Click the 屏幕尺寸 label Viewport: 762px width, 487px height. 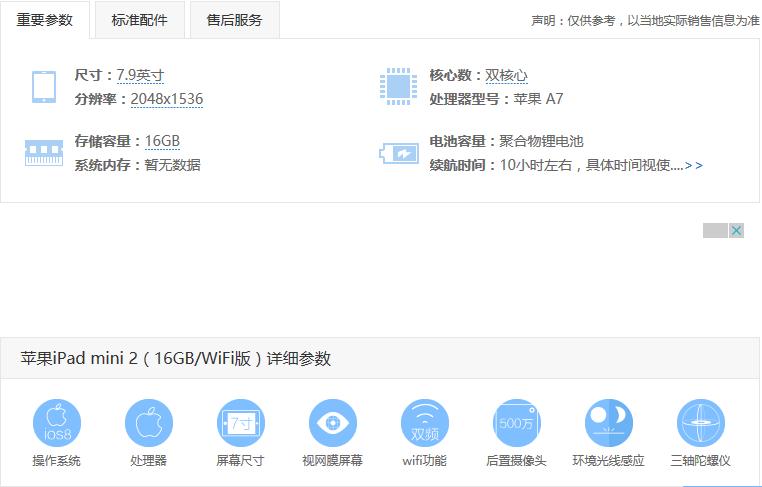(240, 460)
